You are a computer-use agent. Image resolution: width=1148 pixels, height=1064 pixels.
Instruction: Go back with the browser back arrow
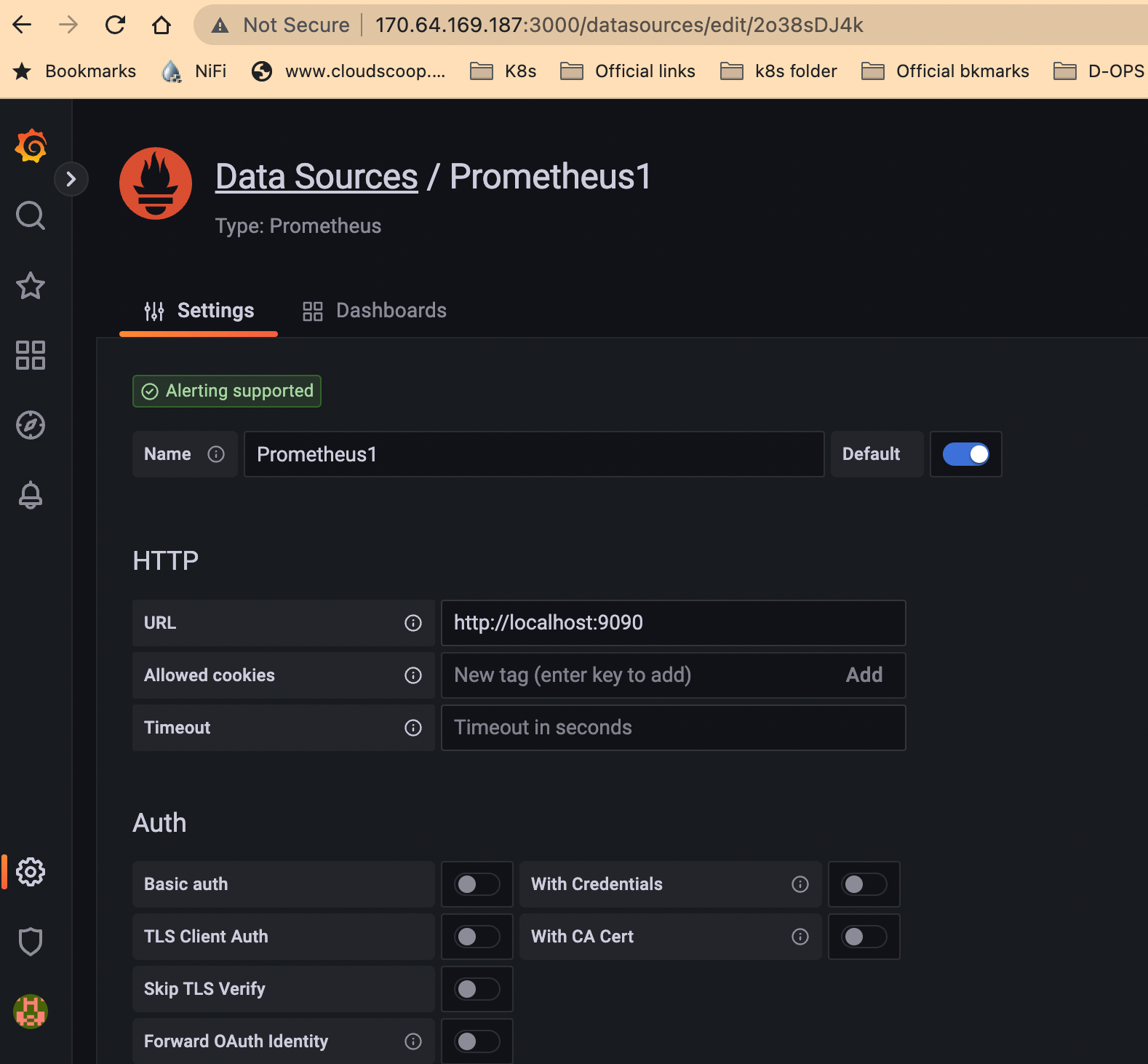pos(23,25)
